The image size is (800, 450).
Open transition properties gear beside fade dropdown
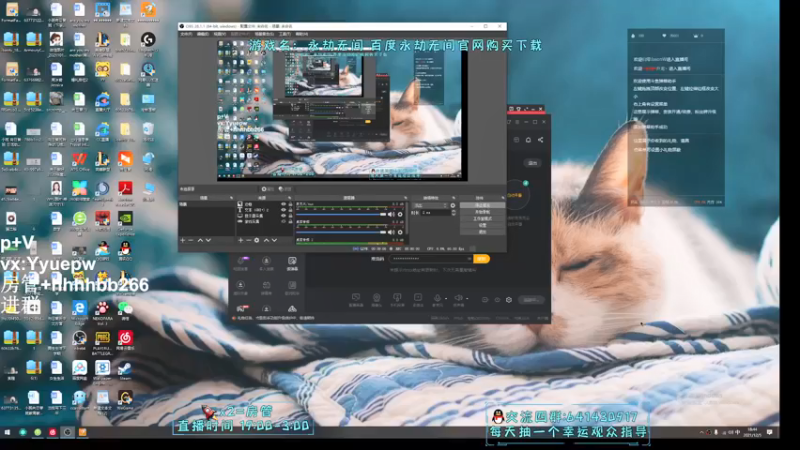[x=453, y=206]
